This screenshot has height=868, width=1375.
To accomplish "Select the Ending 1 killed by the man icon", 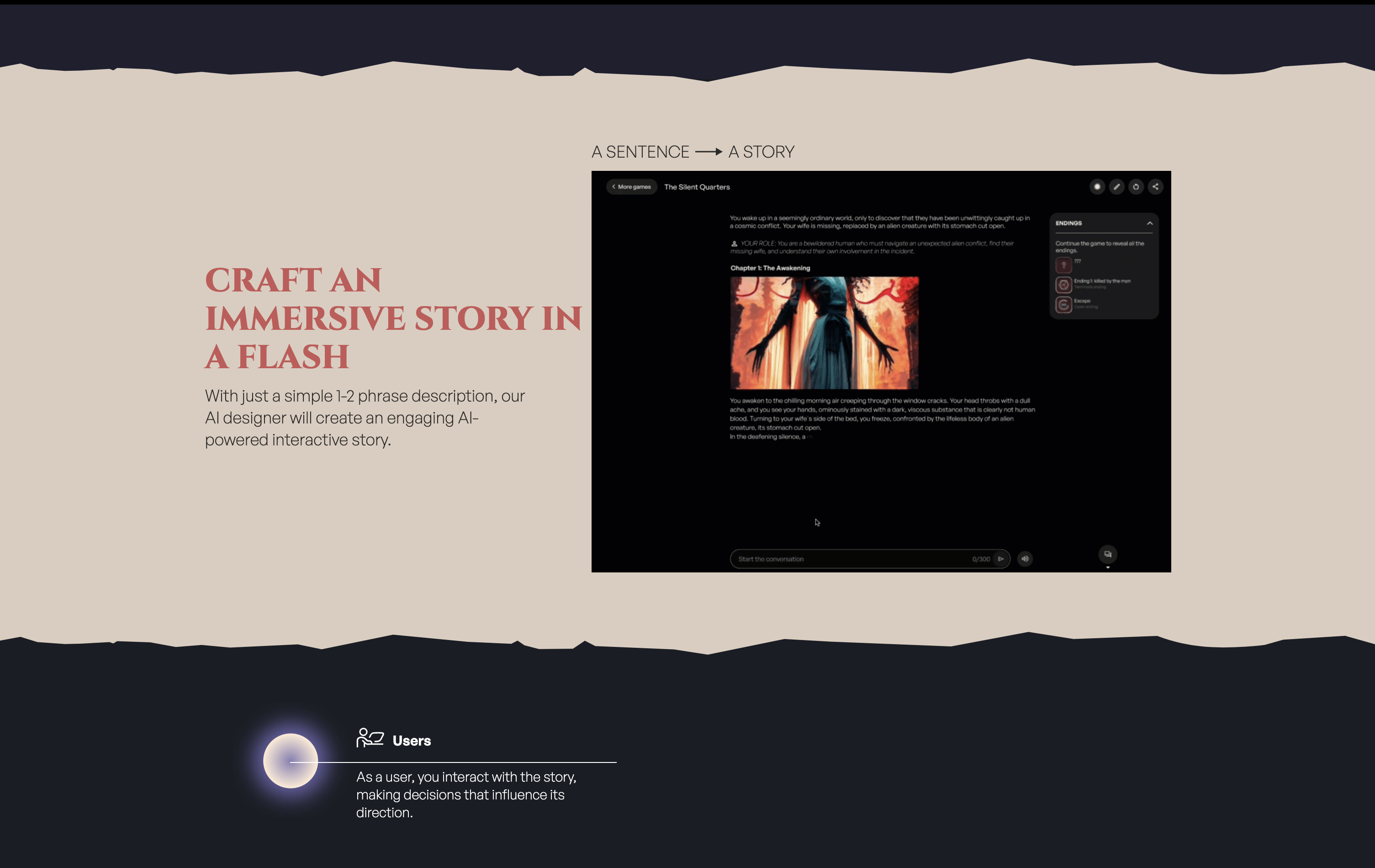I will [x=1063, y=284].
